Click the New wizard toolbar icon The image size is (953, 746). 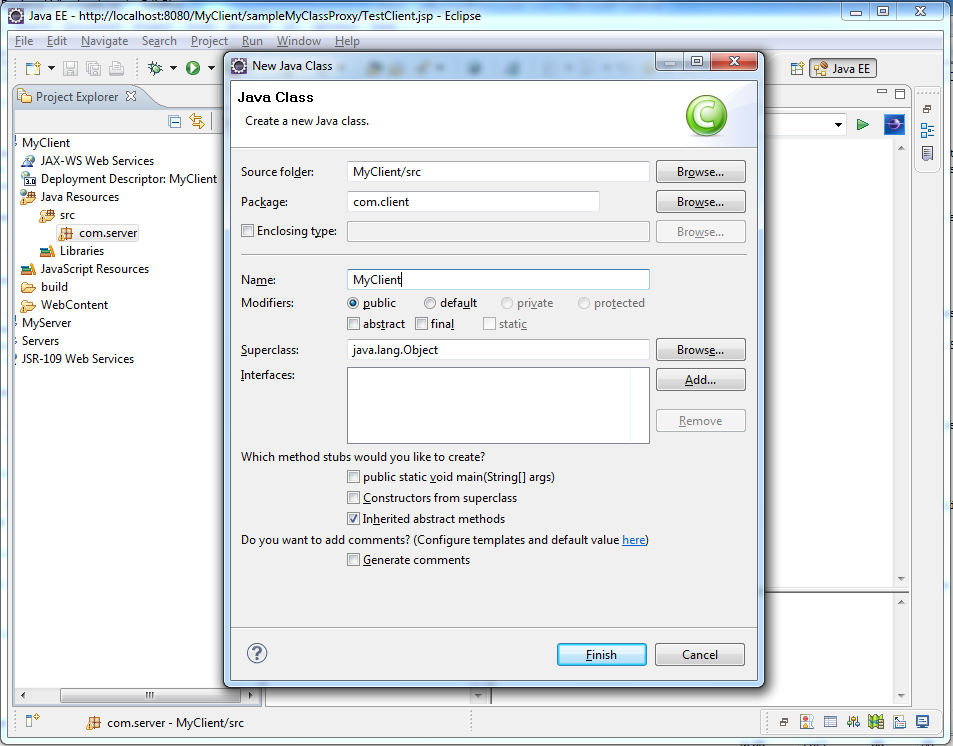[33, 68]
